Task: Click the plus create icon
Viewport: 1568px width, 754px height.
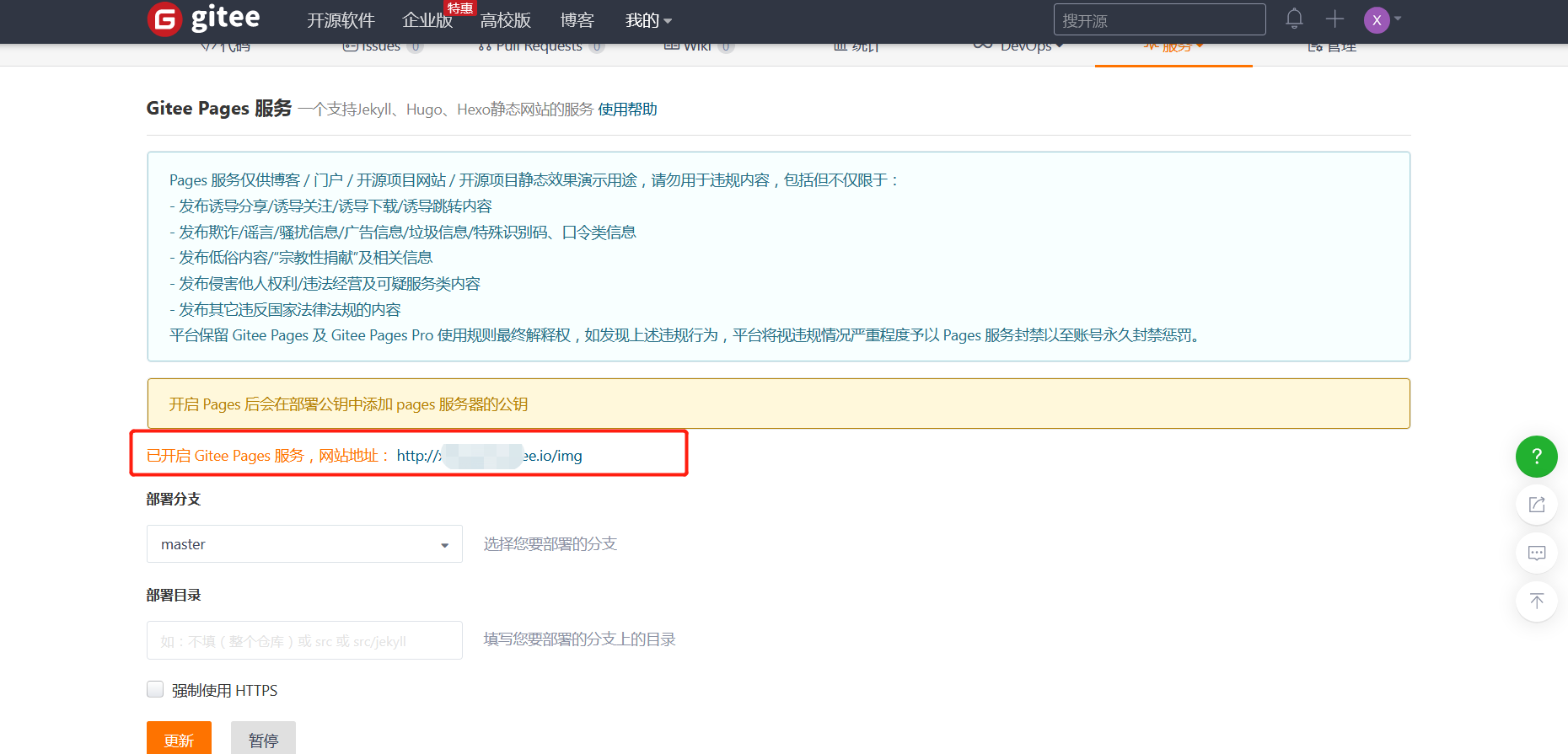Action: [1334, 19]
